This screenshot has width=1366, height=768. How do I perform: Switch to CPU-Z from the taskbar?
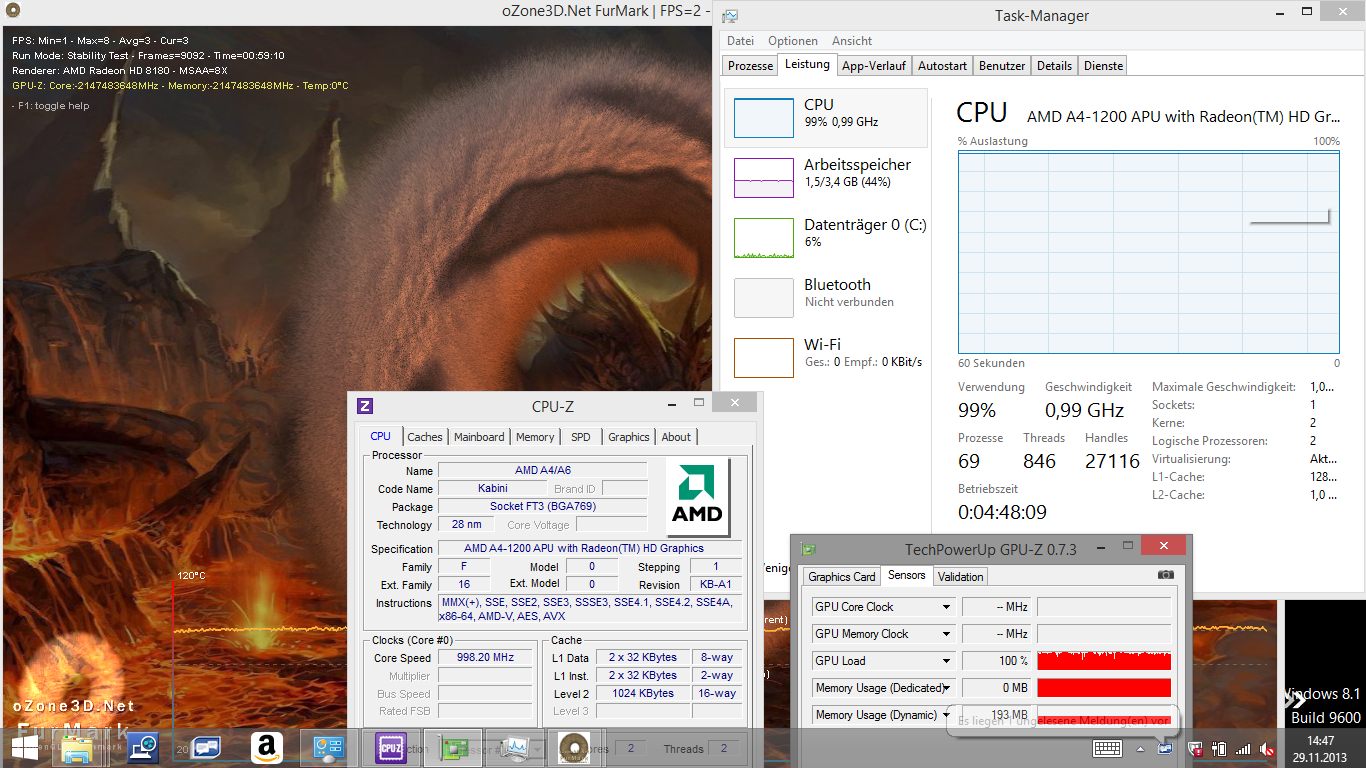390,748
